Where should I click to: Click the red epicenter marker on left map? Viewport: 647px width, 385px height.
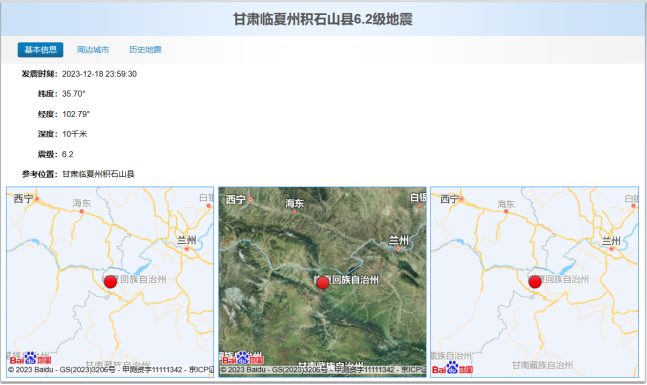click(110, 282)
